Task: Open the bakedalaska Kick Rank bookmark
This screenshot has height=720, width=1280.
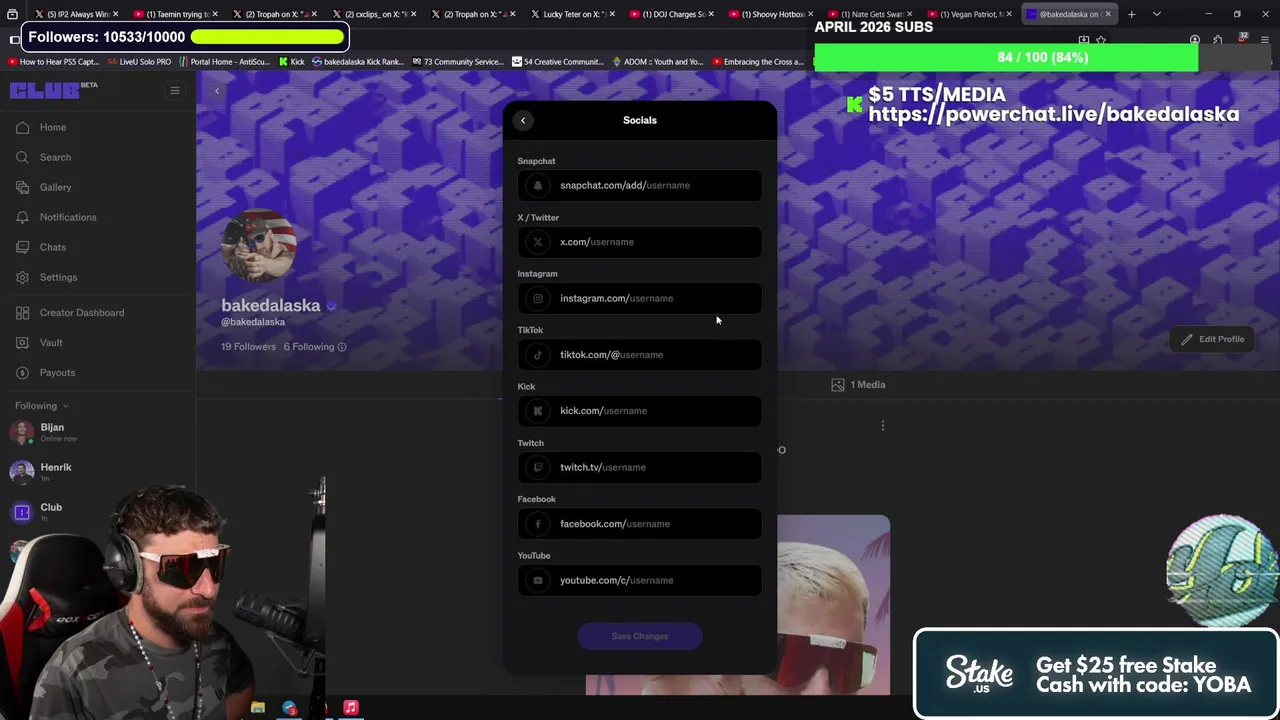Action: 357,62
